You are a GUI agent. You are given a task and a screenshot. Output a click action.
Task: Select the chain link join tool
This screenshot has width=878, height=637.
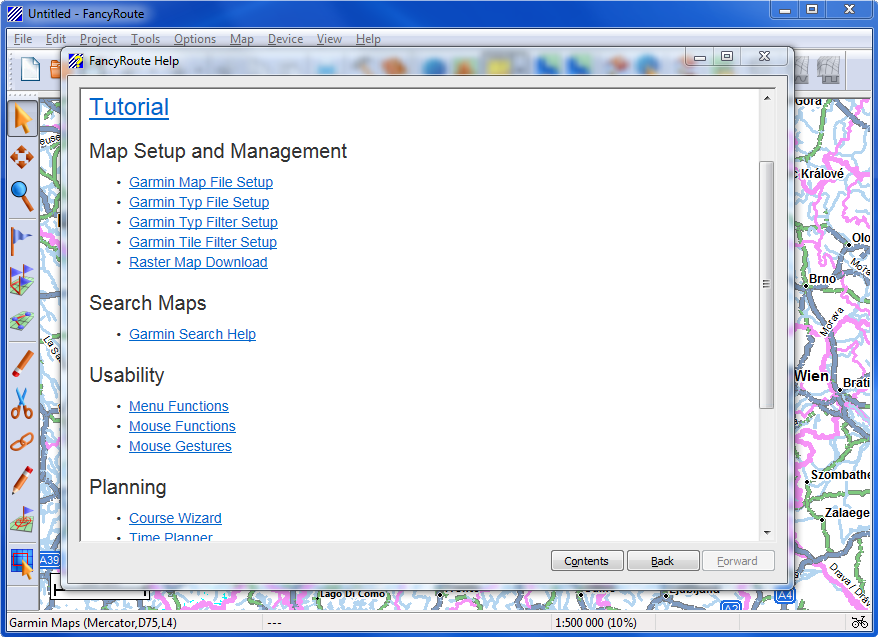point(22,442)
